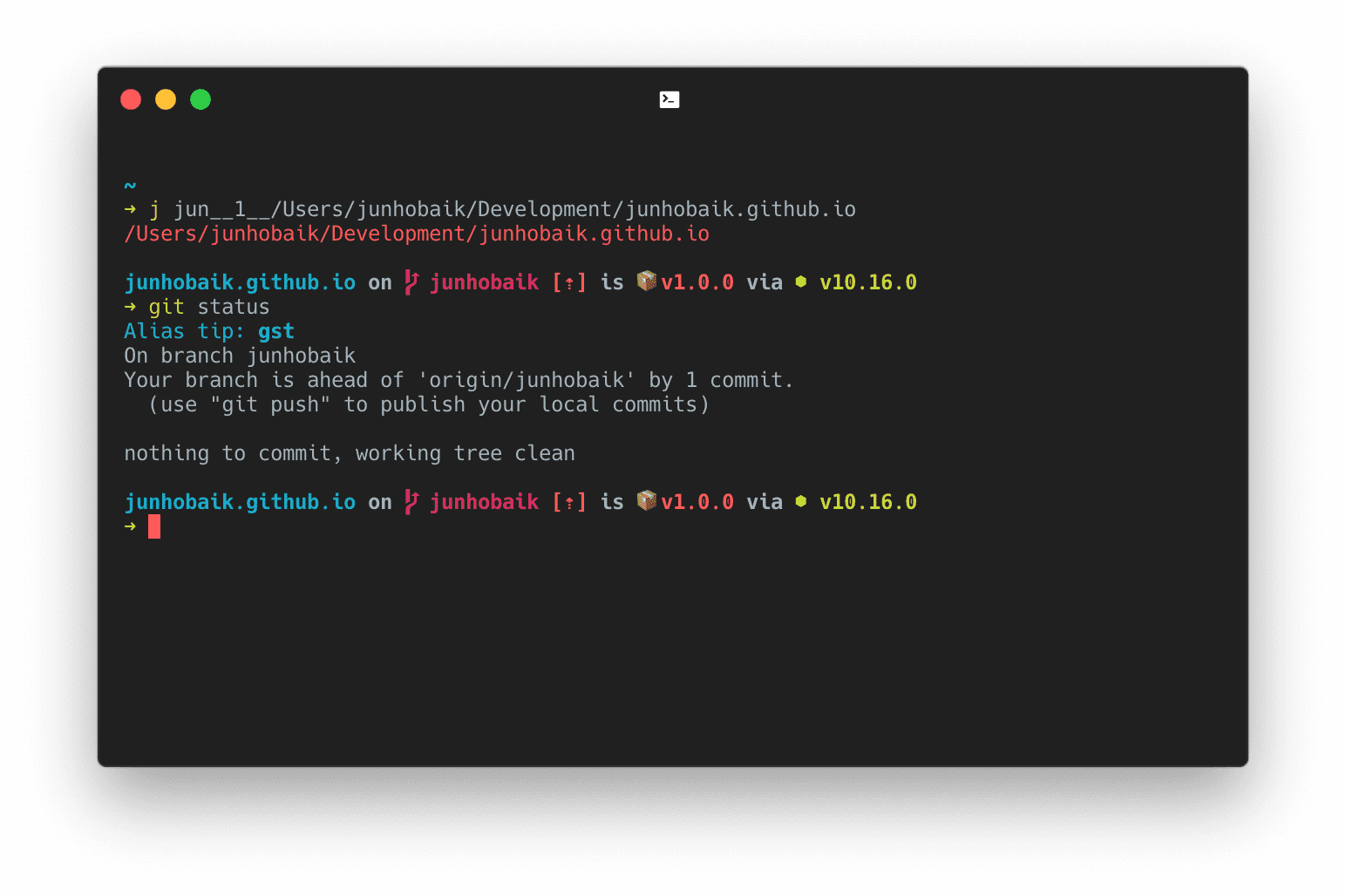Screen dimensions: 1346x896
Task: Click the branch icon in the lower prompt
Action: coord(410,501)
